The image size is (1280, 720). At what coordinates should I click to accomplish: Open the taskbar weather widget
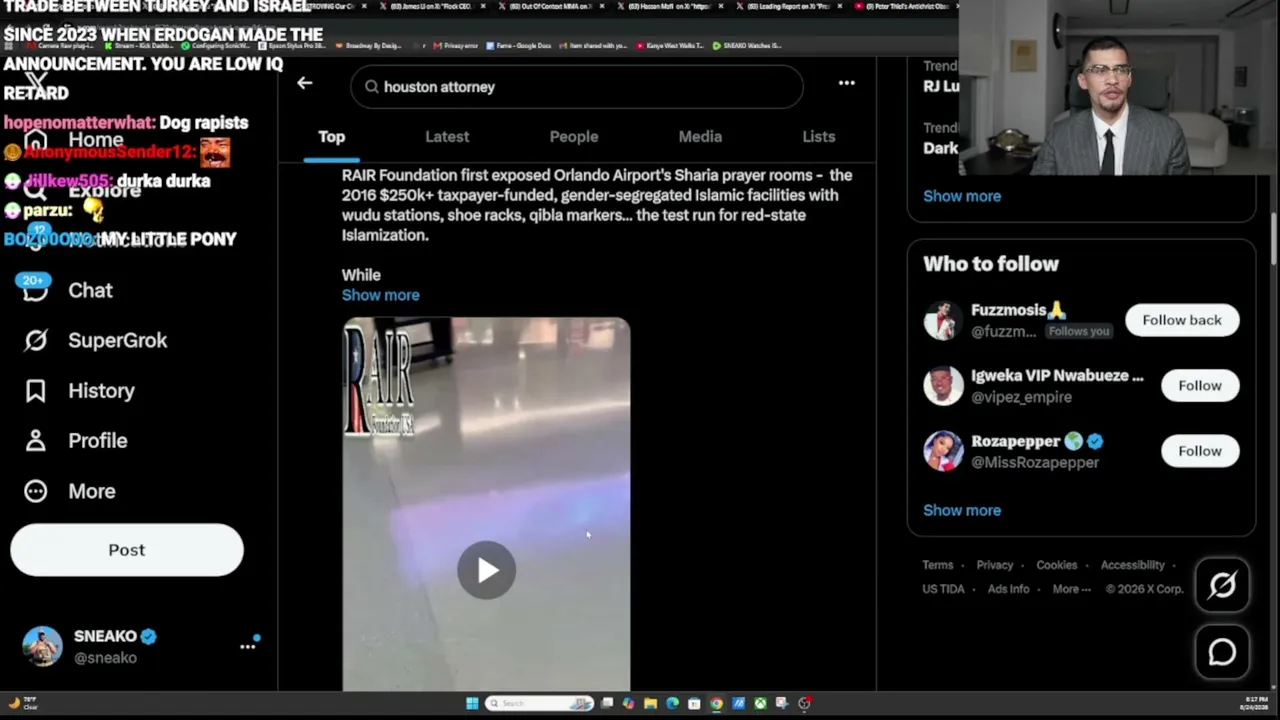pyautogui.click(x=25, y=703)
